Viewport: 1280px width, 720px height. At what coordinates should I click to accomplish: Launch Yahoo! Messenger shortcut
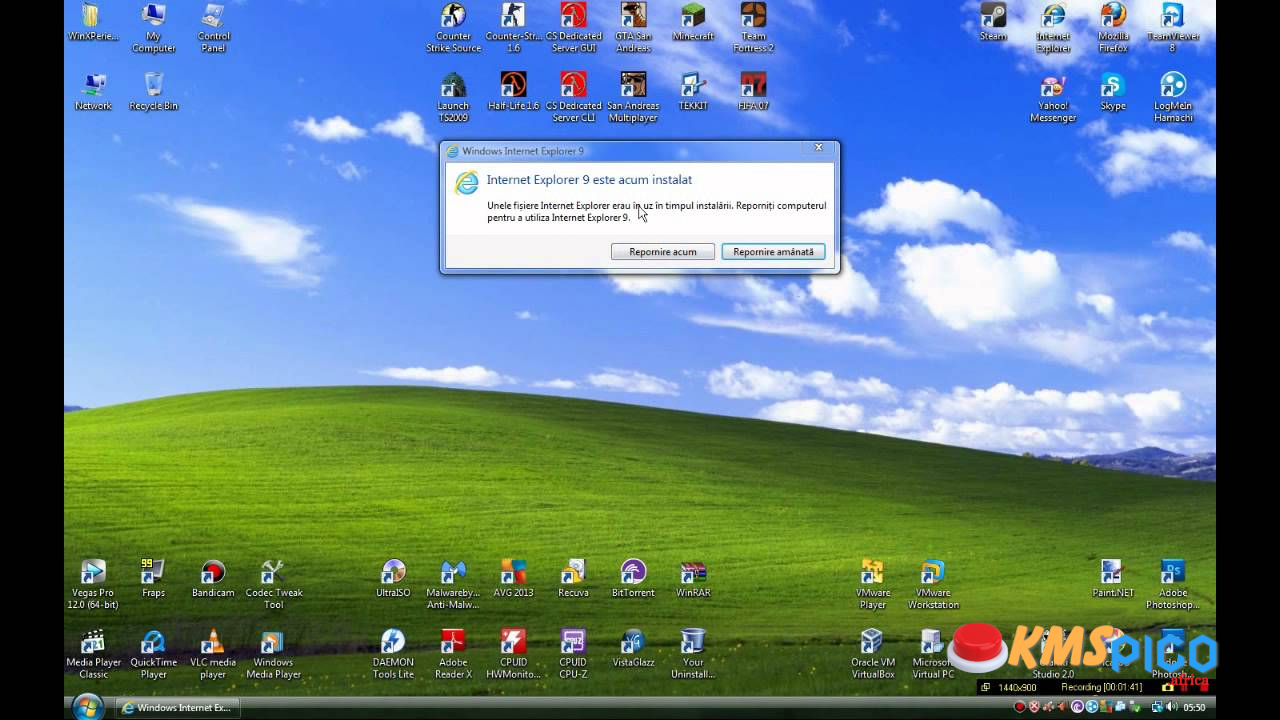(x=1053, y=98)
